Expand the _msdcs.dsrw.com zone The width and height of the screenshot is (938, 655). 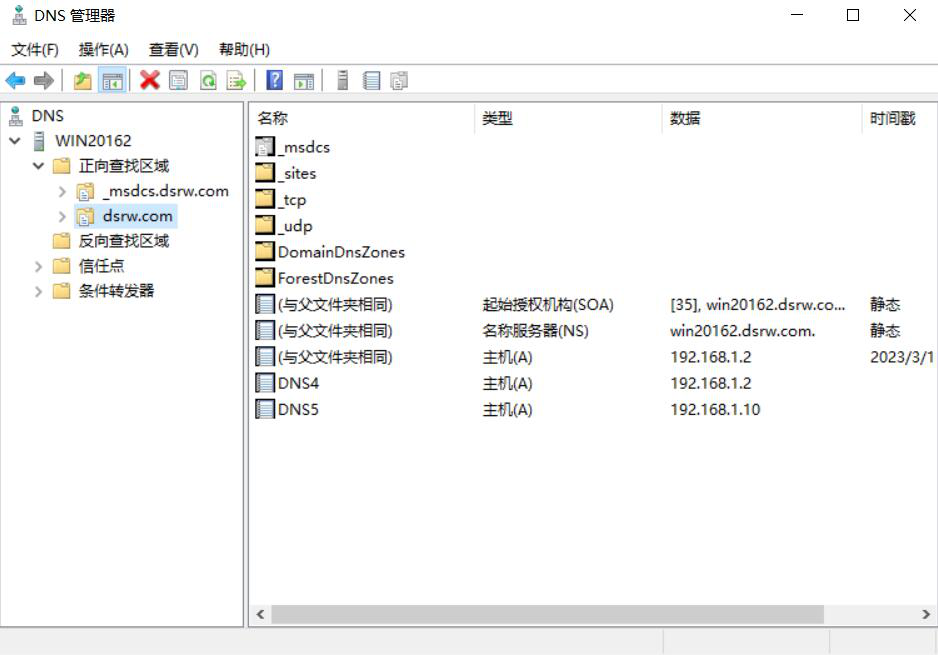[x=62, y=191]
